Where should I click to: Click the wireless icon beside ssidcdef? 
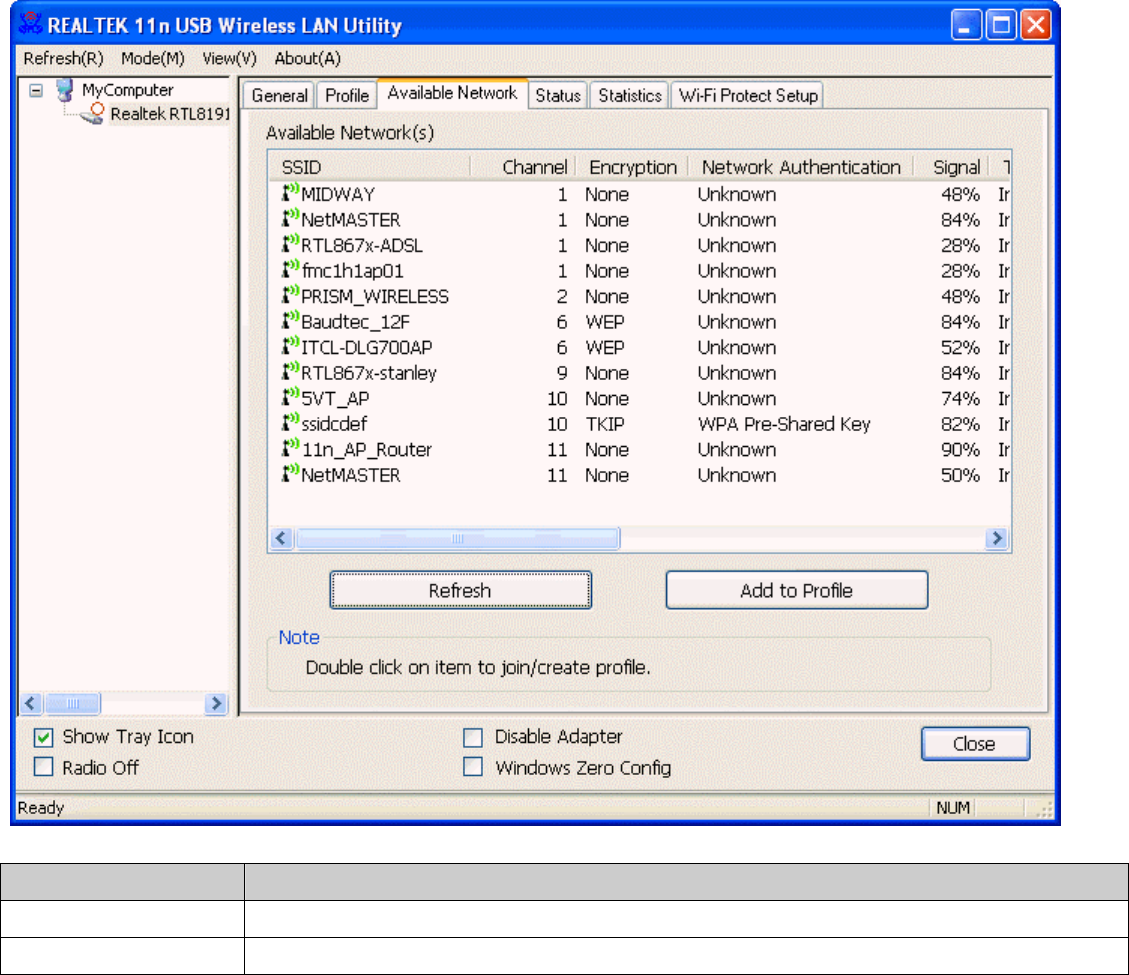(x=290, y=423)
